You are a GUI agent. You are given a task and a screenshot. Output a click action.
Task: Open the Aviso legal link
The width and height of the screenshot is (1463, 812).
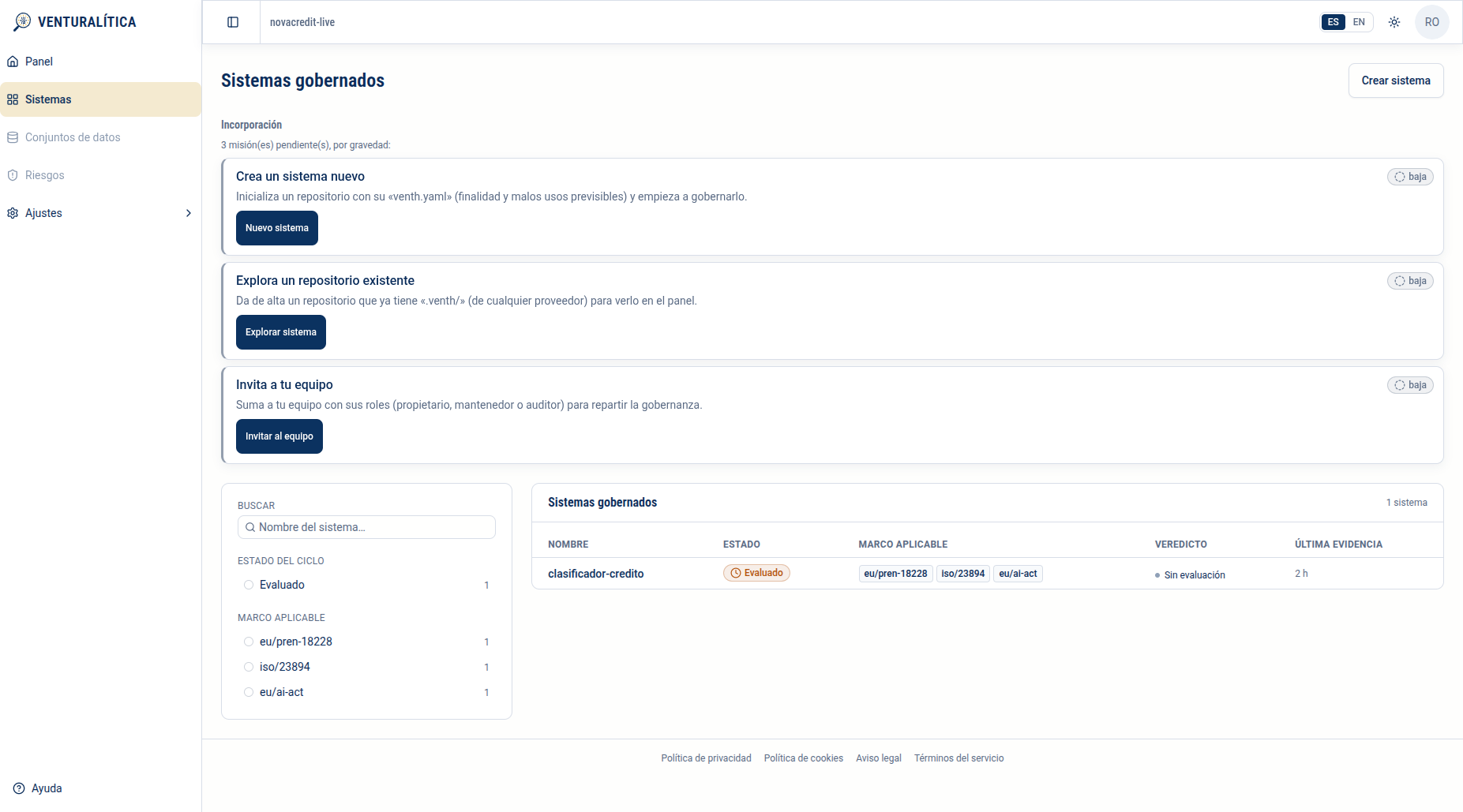coord(879,758)
